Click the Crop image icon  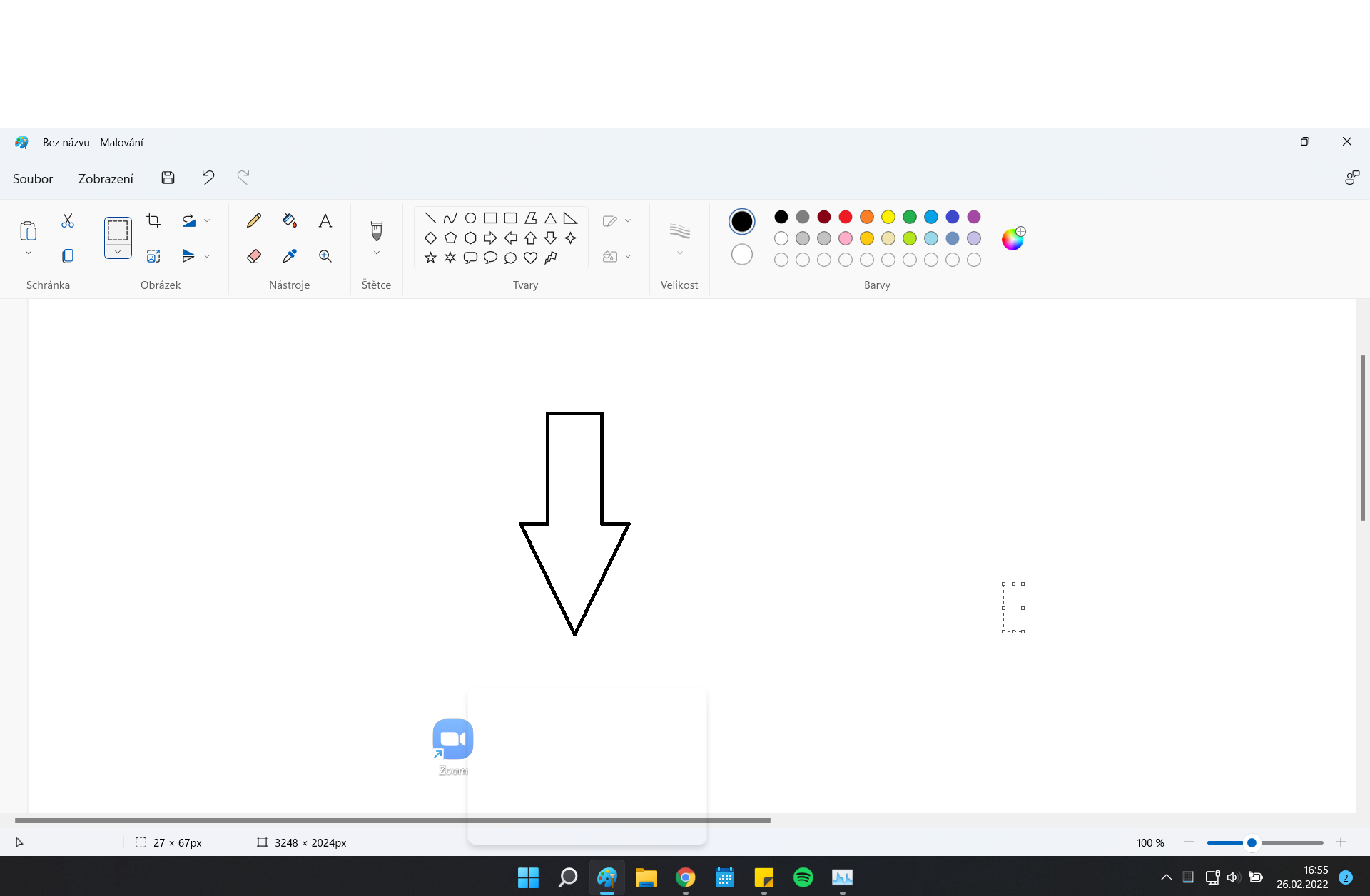pyautogui.click(x=153, y=220)
